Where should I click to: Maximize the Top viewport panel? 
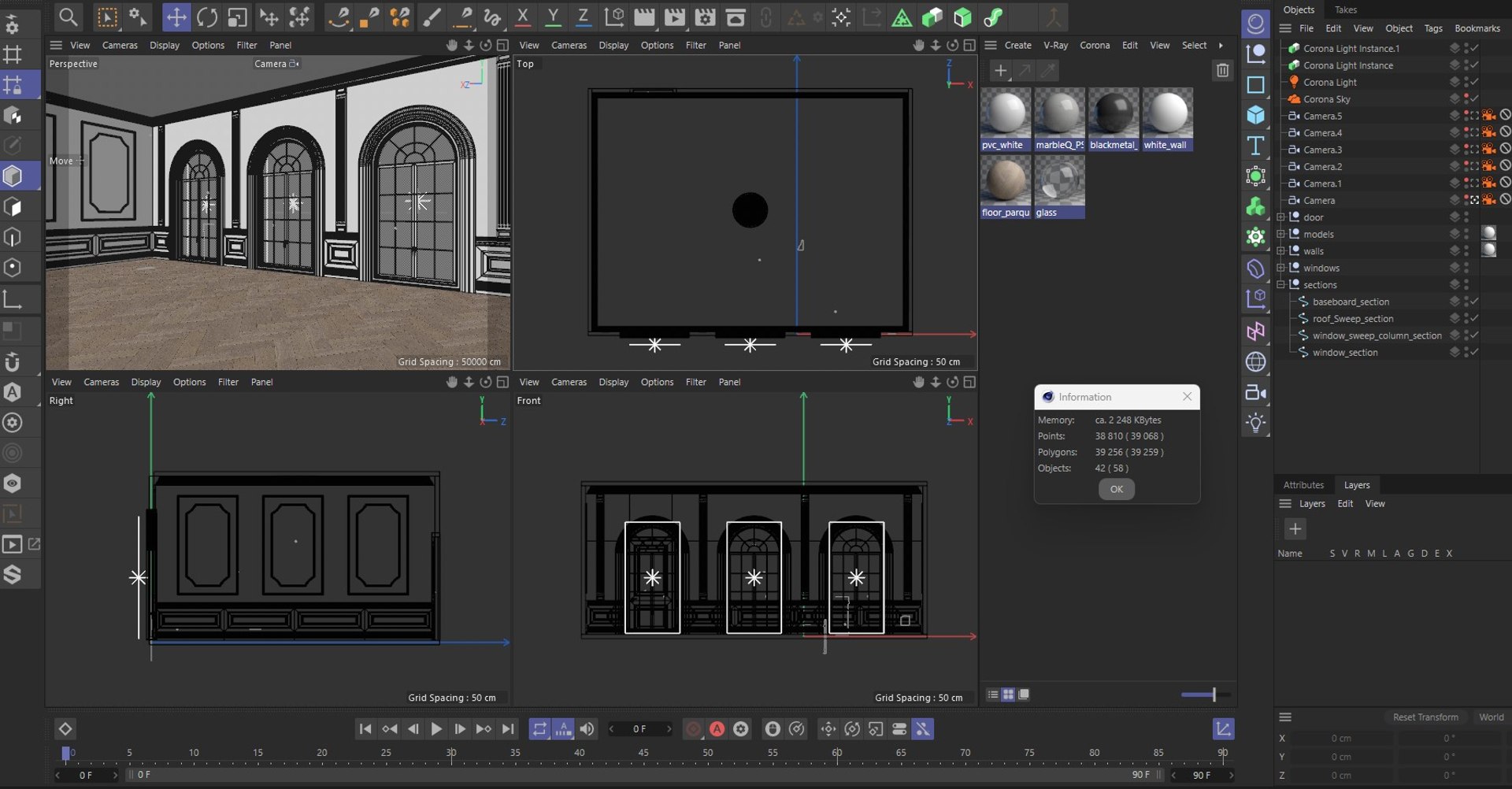point(969,46)
